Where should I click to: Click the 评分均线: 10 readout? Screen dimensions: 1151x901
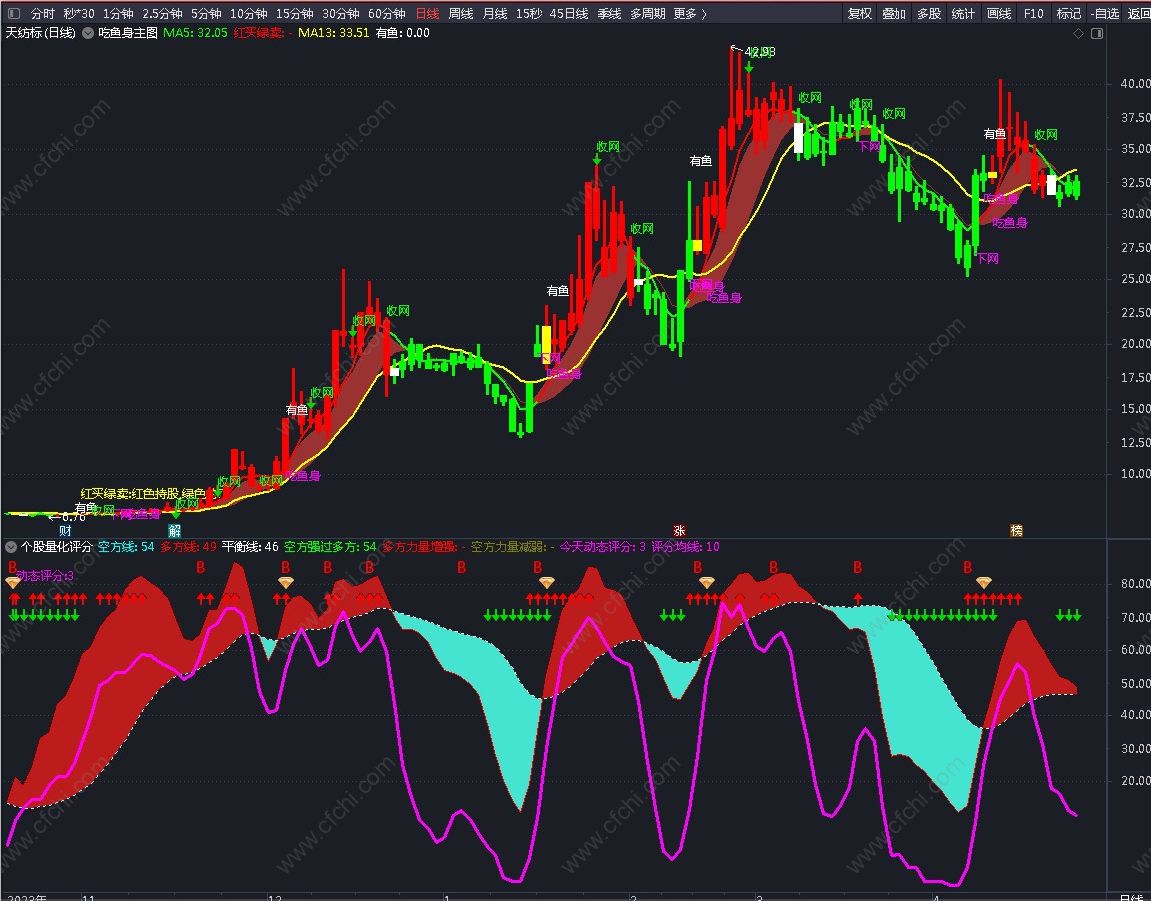686,547
